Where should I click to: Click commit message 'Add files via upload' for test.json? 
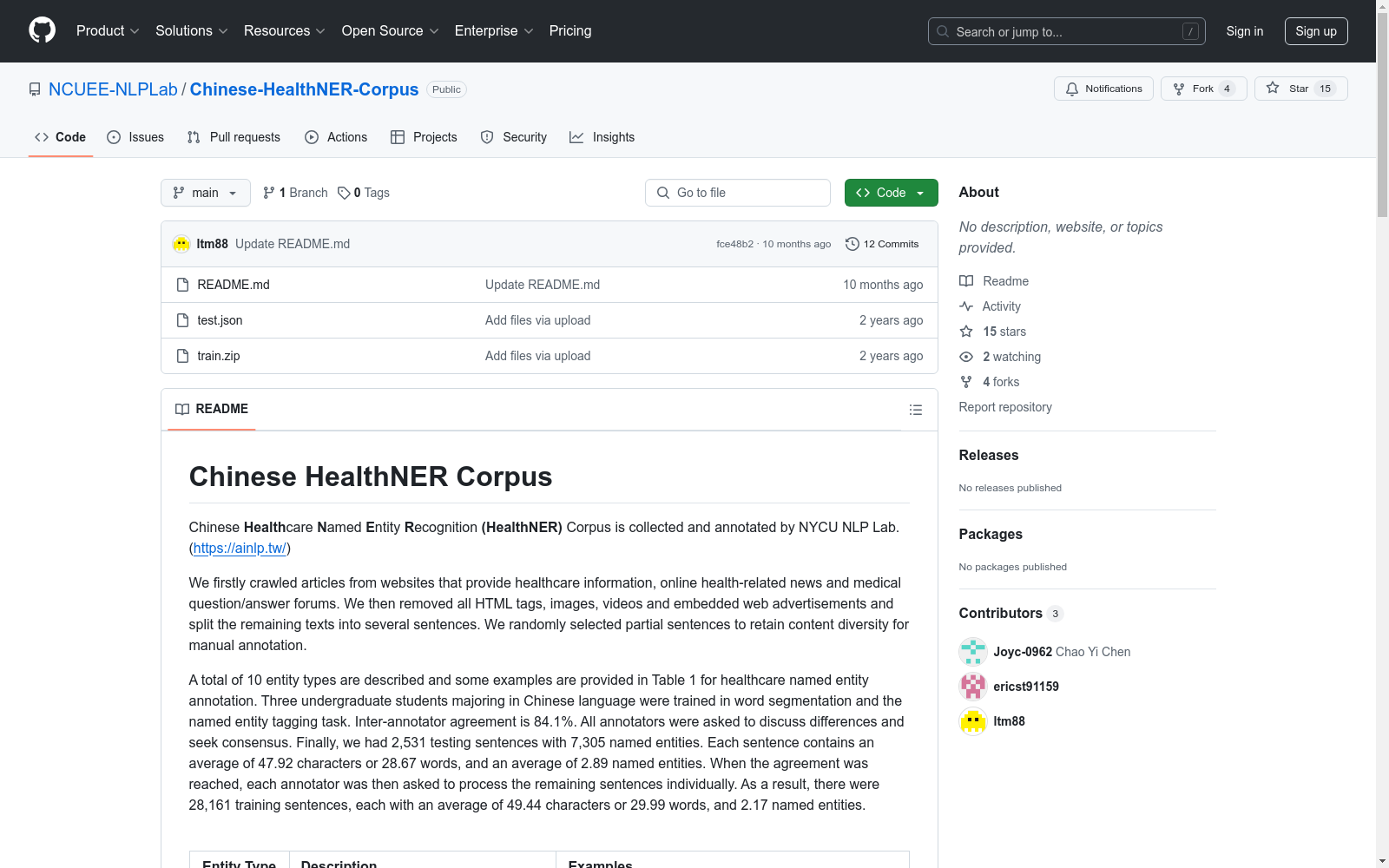click(537, 320)
